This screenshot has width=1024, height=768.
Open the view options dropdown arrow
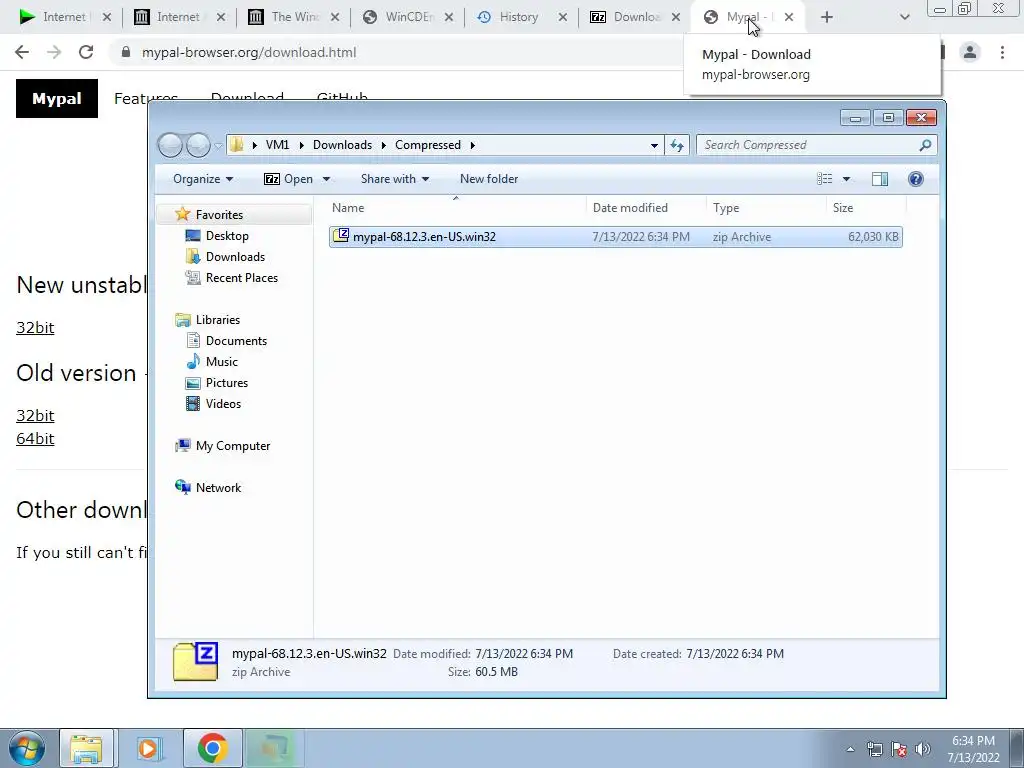point(846,179)
